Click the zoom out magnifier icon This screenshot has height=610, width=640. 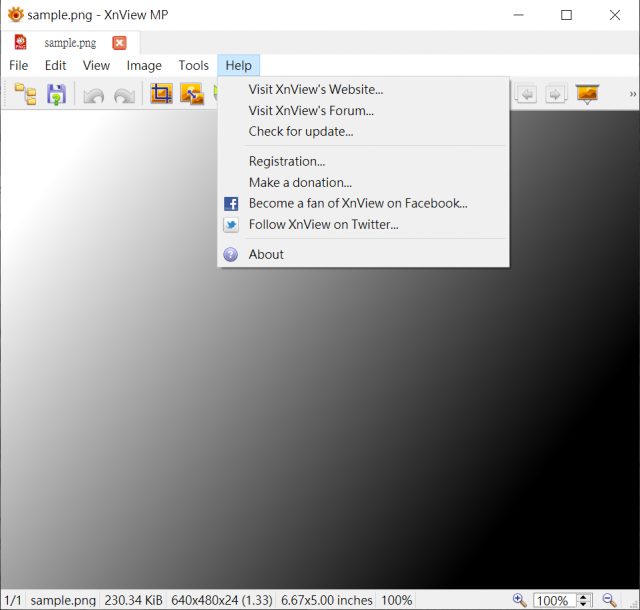point(609,600)
